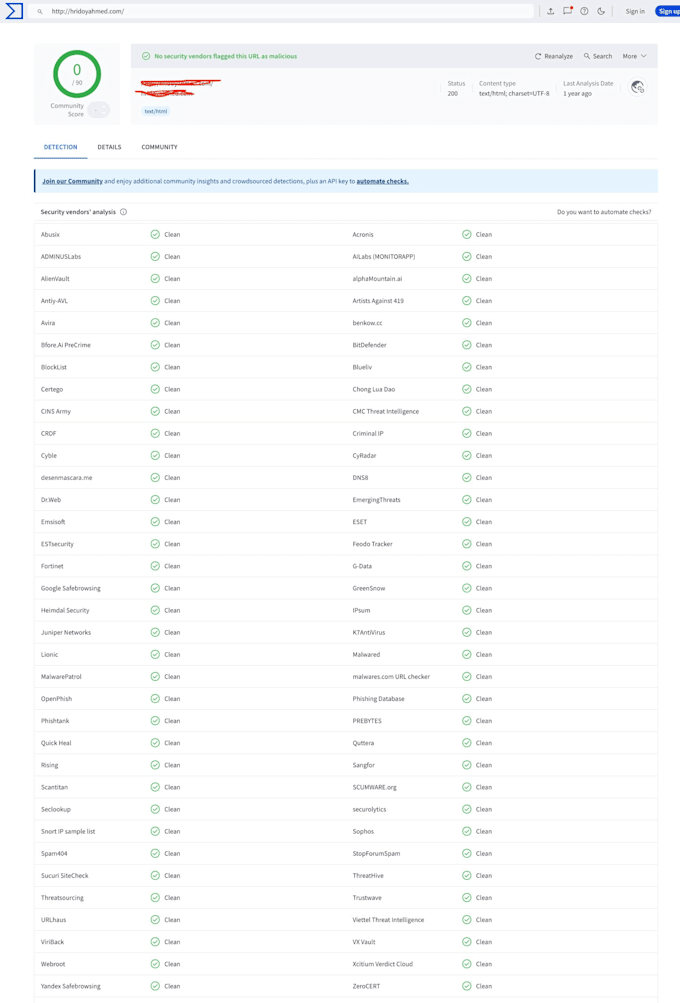Screen dimensions: 680x1003
Task: Click the clean check icon for Avira
Action: [155, 323]
